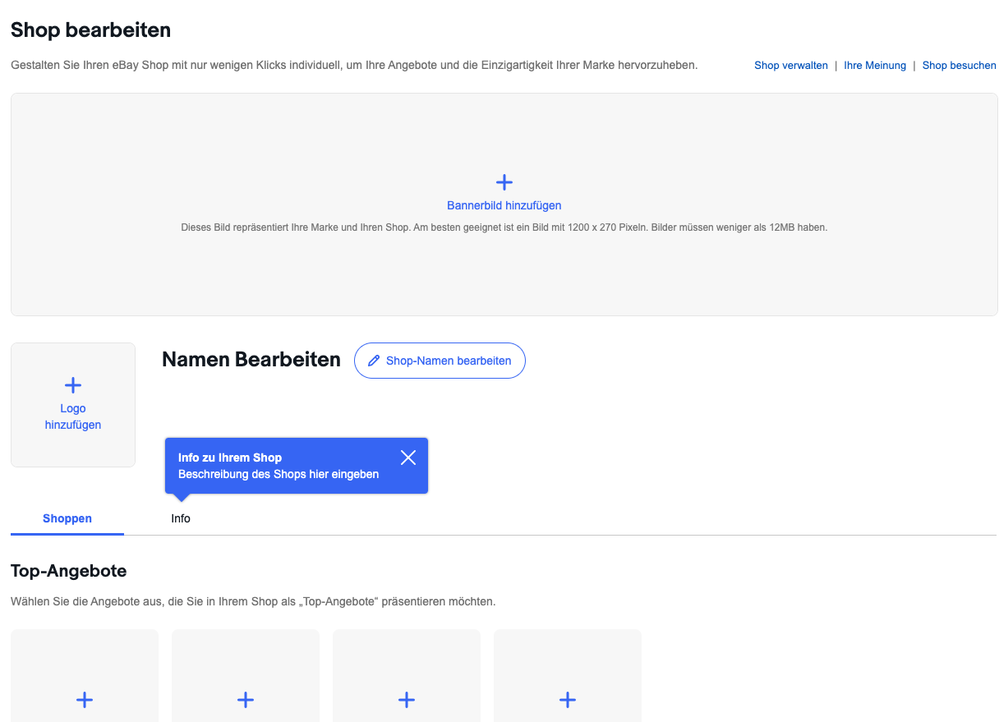This screenshot has width=999, height=722.
Task: Close the Info zu Ihrem Shop tooltip
Action: 408,457
